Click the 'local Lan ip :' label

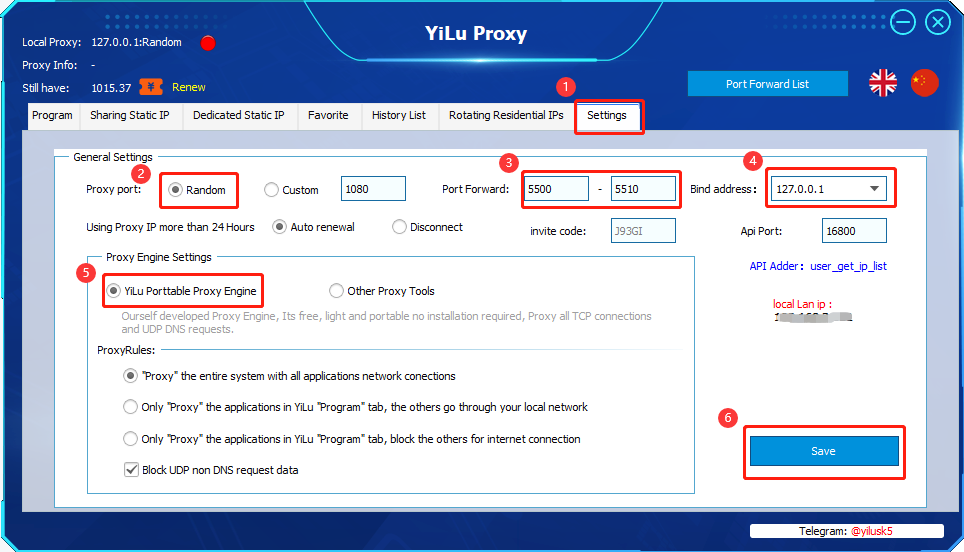pyautogui.click(x=802, y=304)
